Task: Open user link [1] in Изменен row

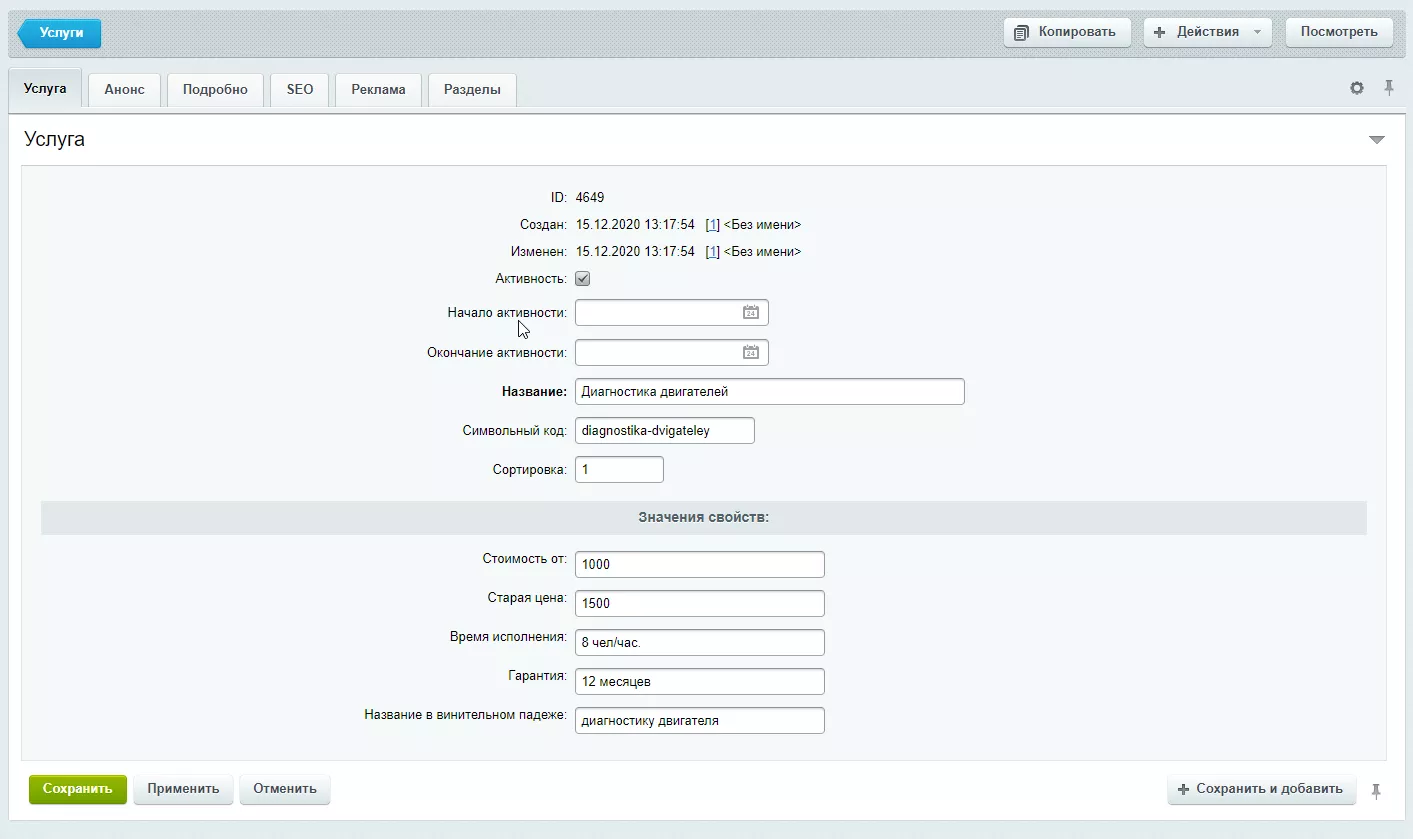Action: [x=712, y=252]
